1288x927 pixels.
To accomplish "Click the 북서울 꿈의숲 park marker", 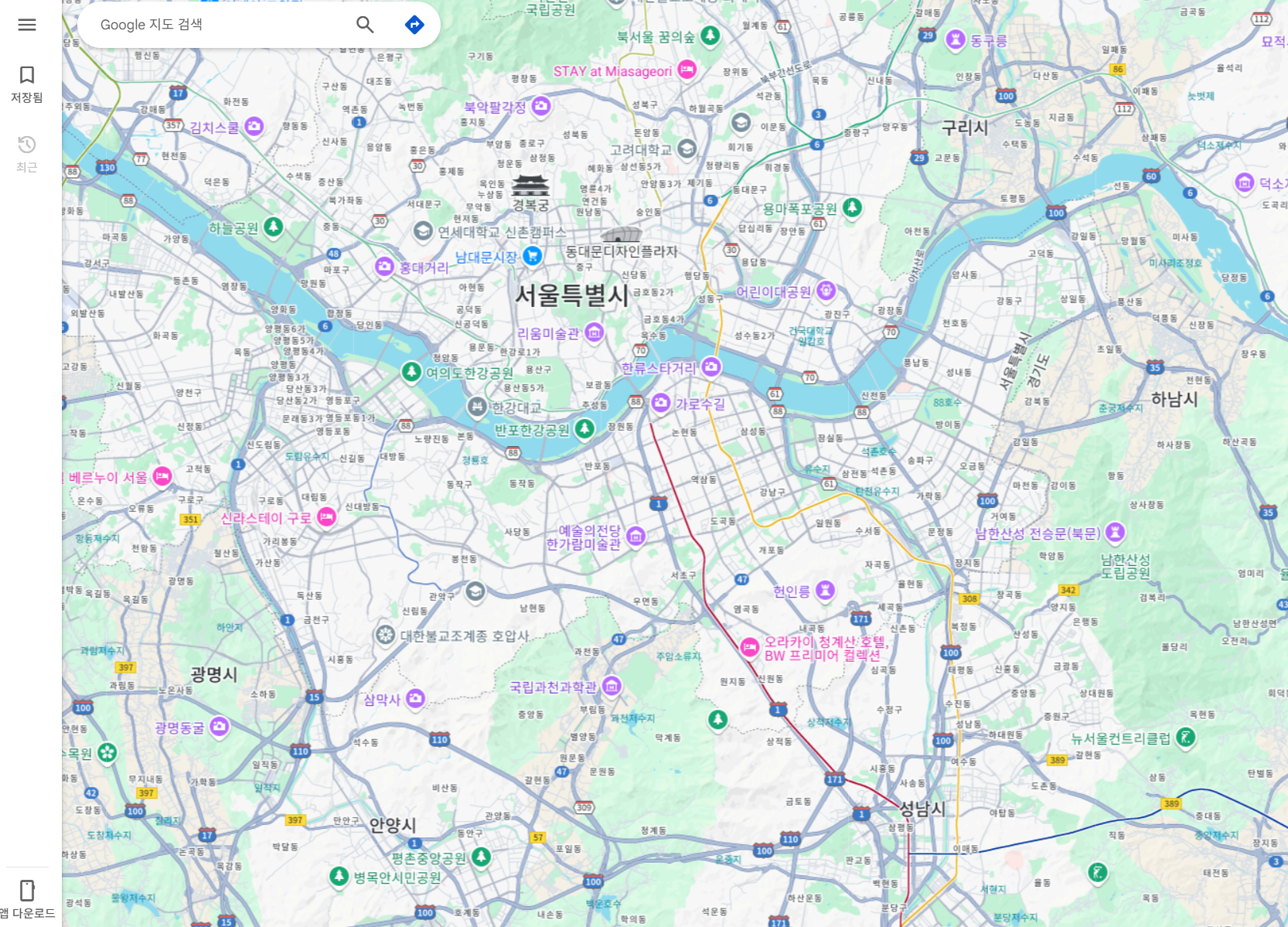I will coord(710,36).
